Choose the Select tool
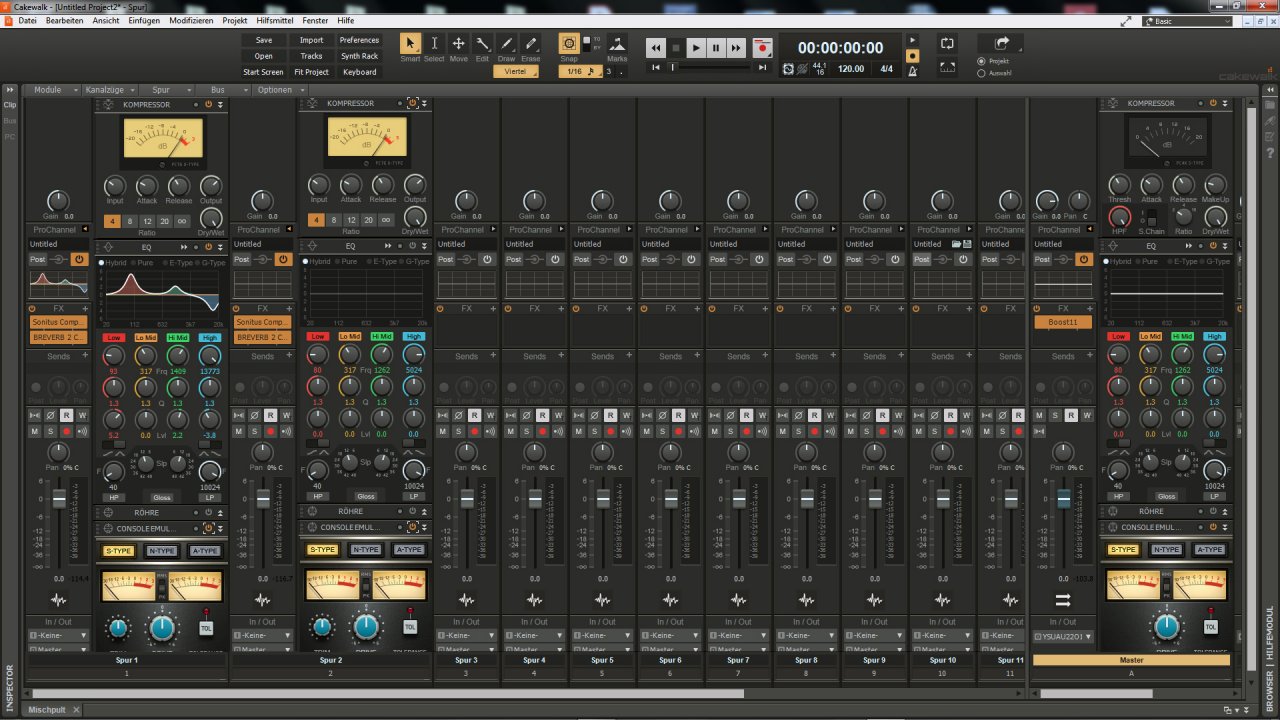 point(434,44)
